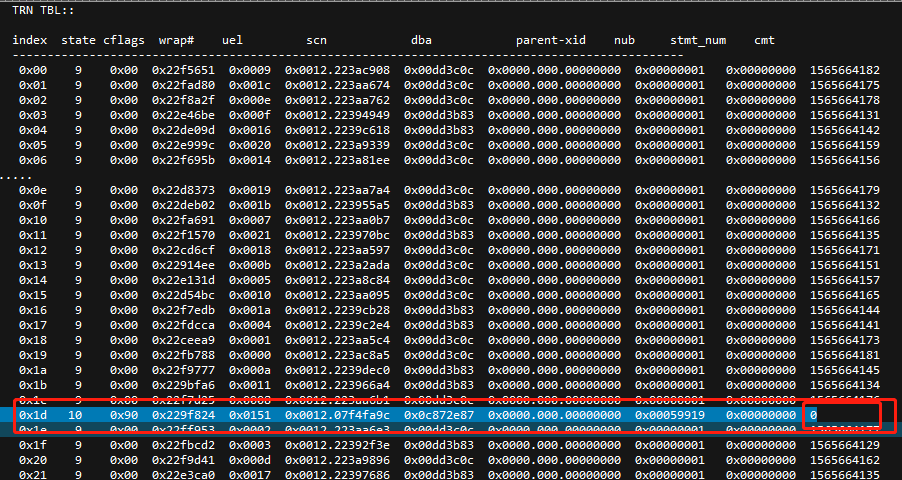This screenshot has width=902, height=480.
Task: Click cmt value 1565664166
Action: 845,220
